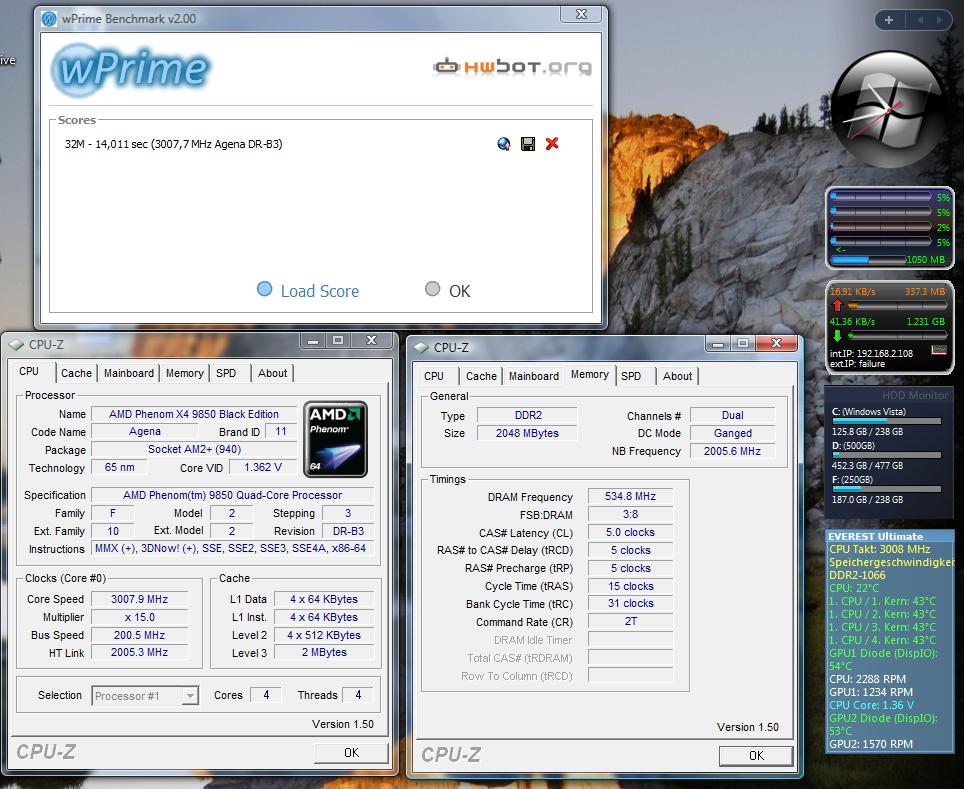Image resolution: width=964 pixels, height=789 pixels.
Task: Add a sidebar gadget with the plus button
Action: (888, 20)
